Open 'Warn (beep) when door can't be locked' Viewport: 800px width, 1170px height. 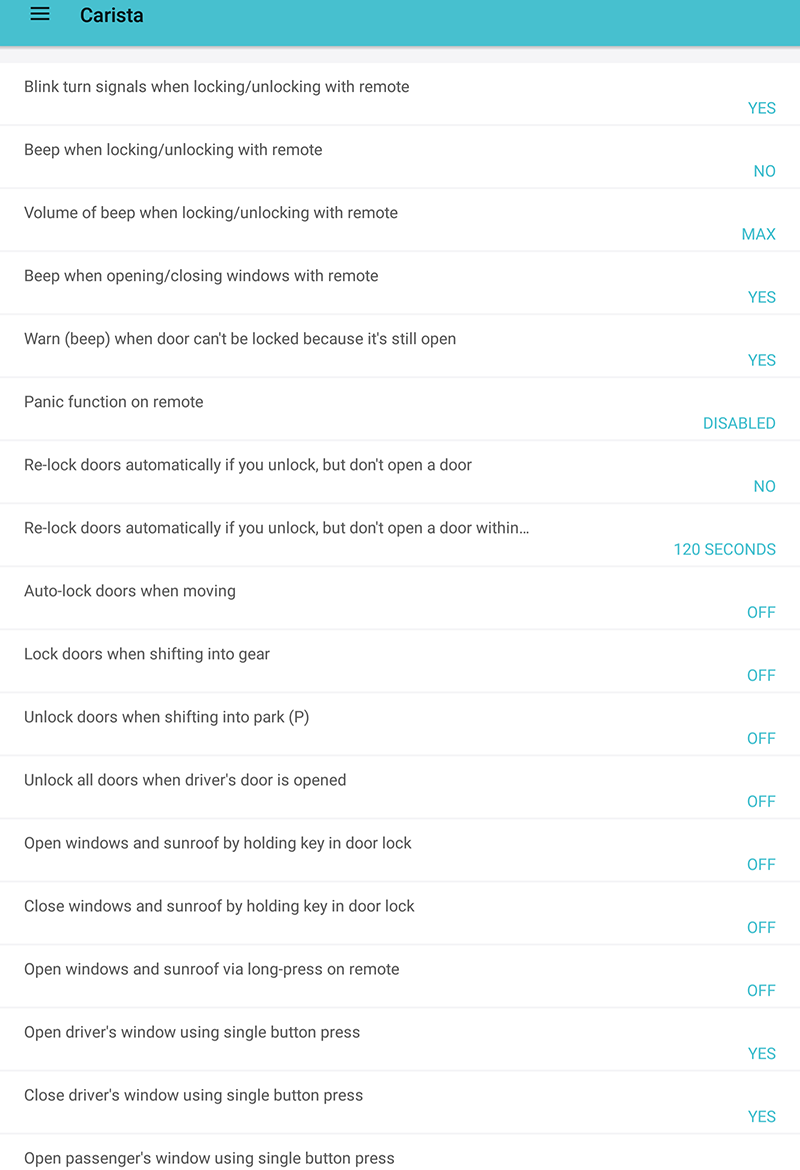coord(400,346)
